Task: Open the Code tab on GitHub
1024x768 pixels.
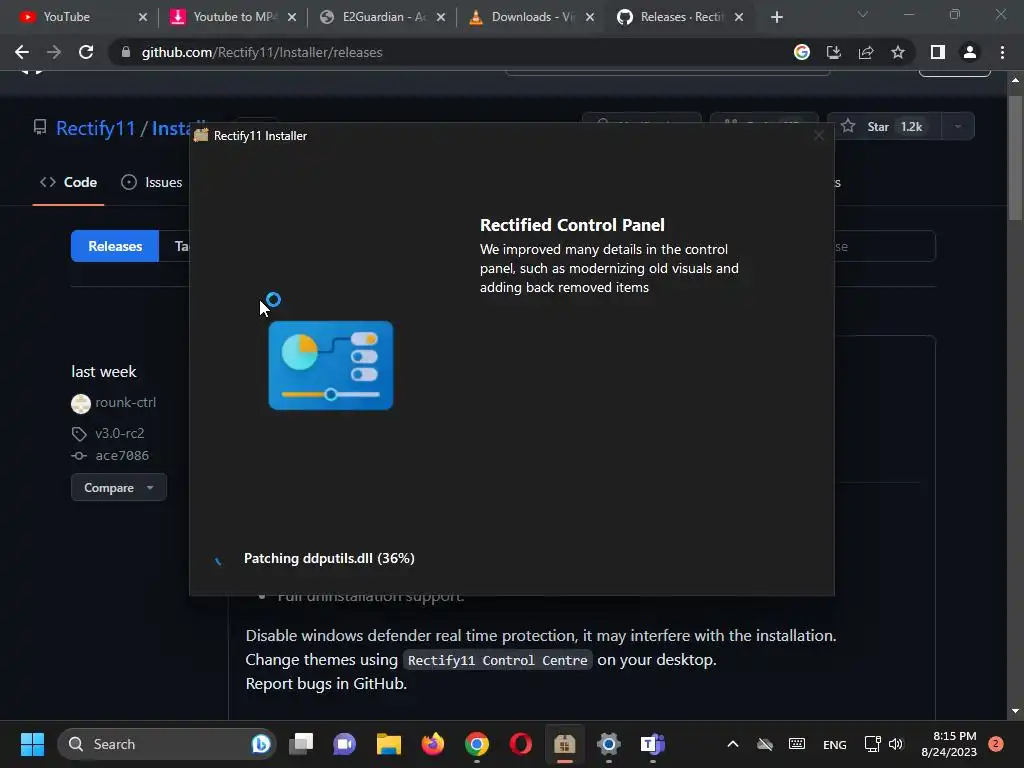Action: 69,182
